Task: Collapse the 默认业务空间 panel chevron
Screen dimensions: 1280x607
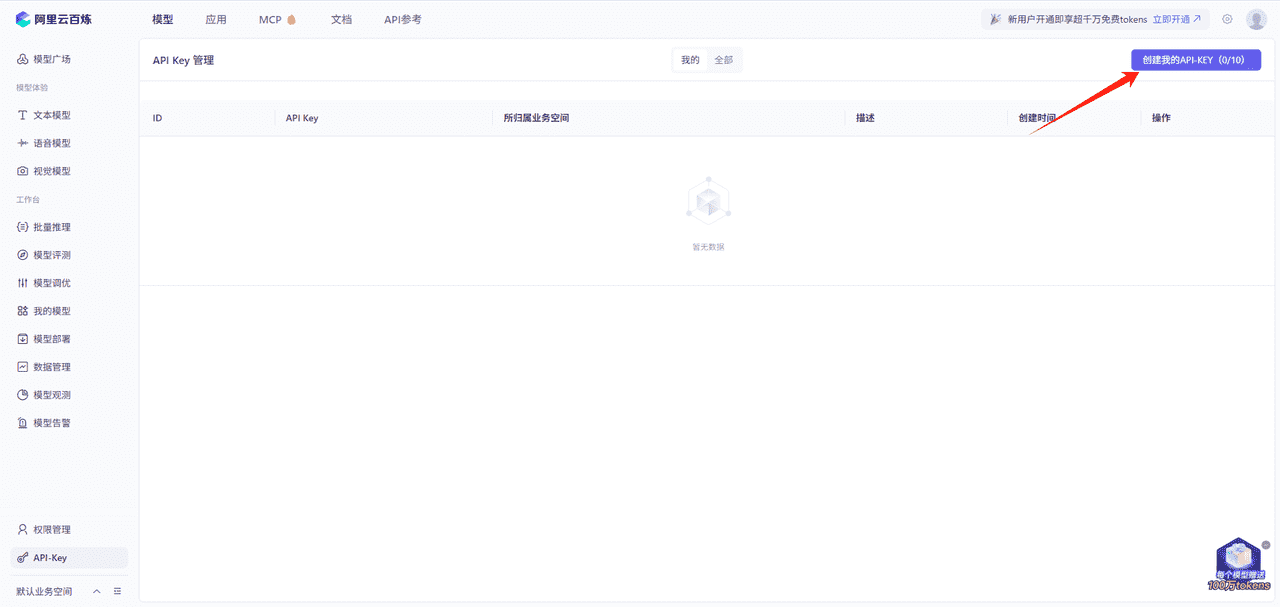Action: pyautogui.click(x=96, y=590)
